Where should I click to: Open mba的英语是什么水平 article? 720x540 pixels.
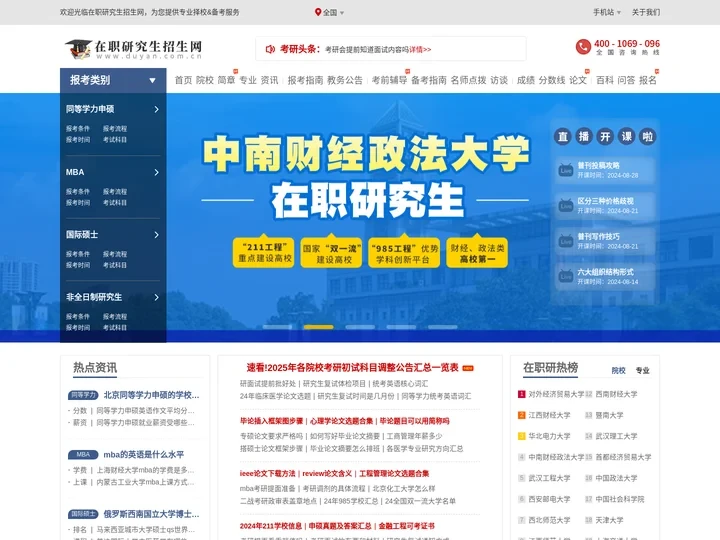click(144, 455)
